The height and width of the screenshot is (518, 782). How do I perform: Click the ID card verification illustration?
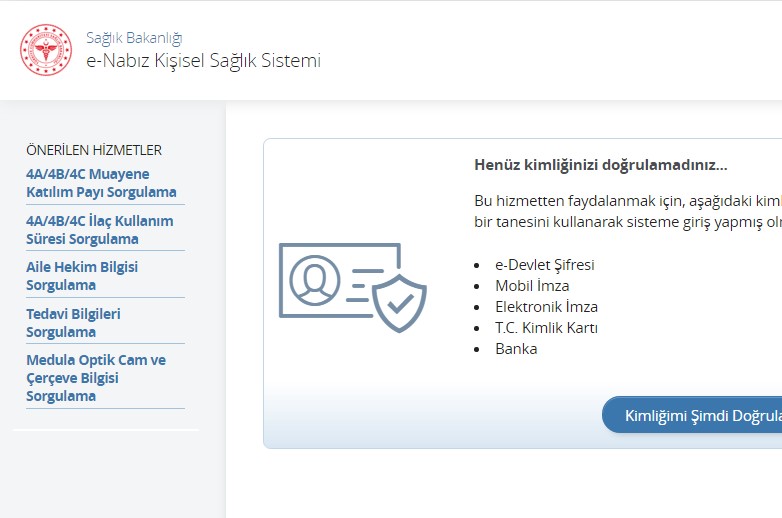353,287
